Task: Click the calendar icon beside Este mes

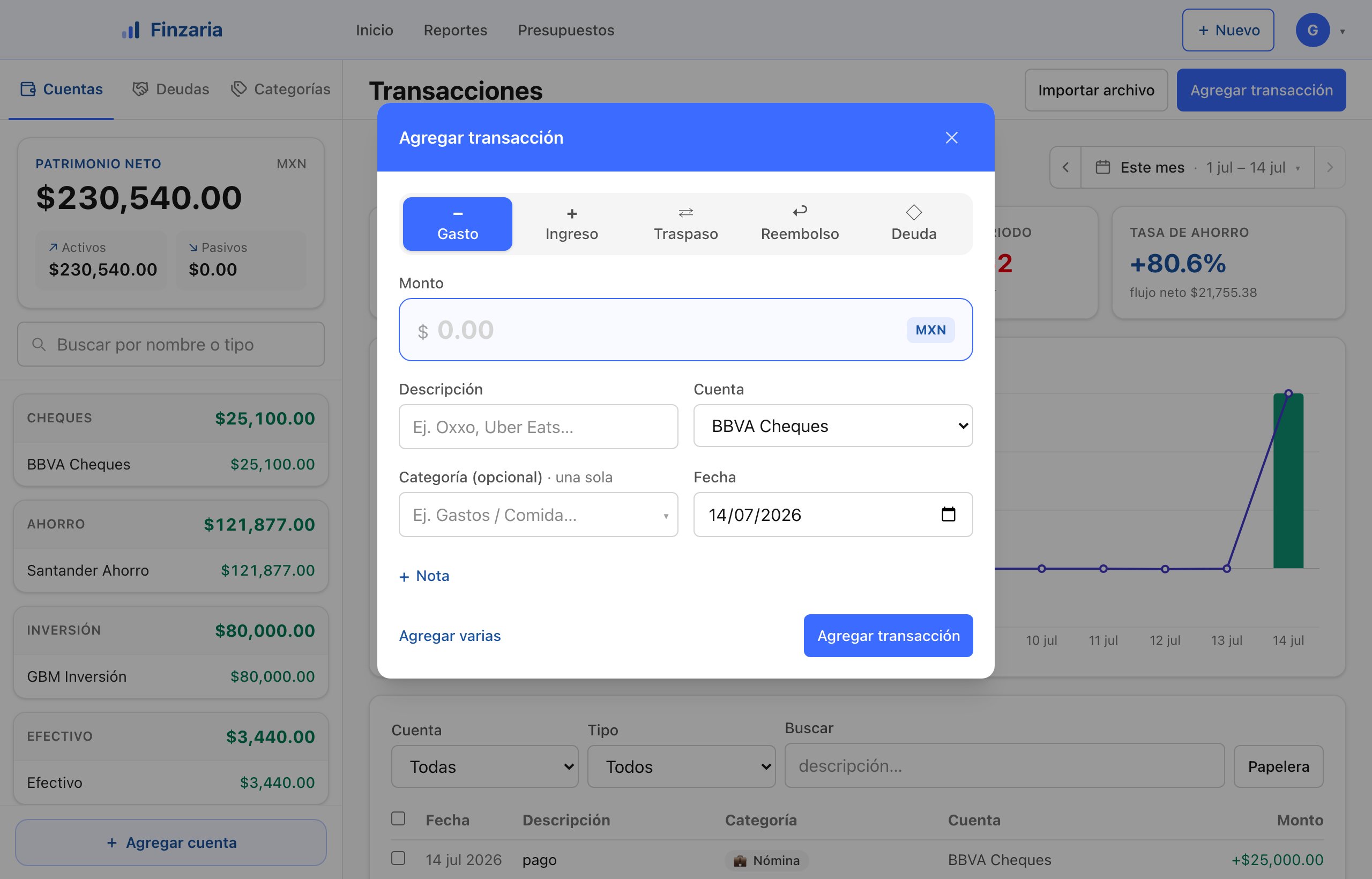Action: click(1102, 167)
